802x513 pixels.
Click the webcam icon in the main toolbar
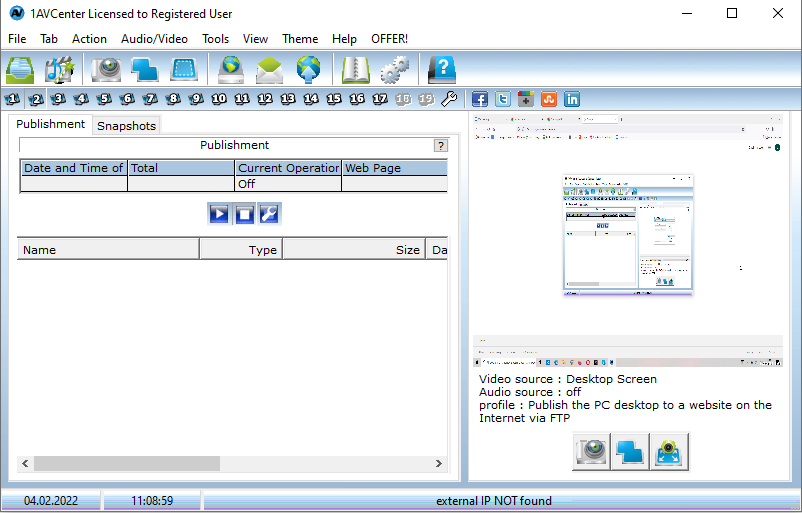pos(106,69)
